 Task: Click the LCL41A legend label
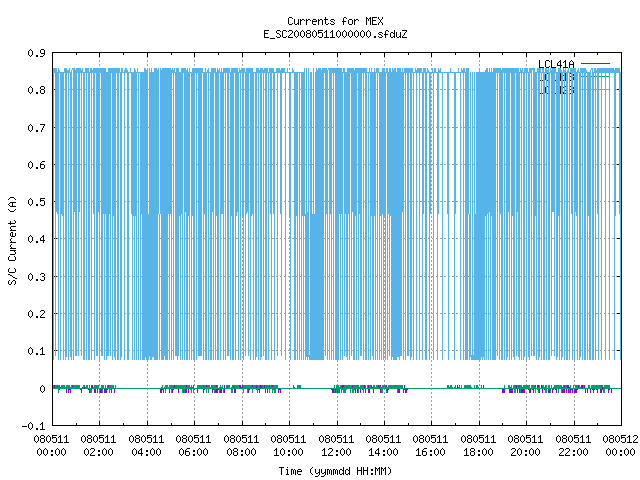tap(556, 64)
